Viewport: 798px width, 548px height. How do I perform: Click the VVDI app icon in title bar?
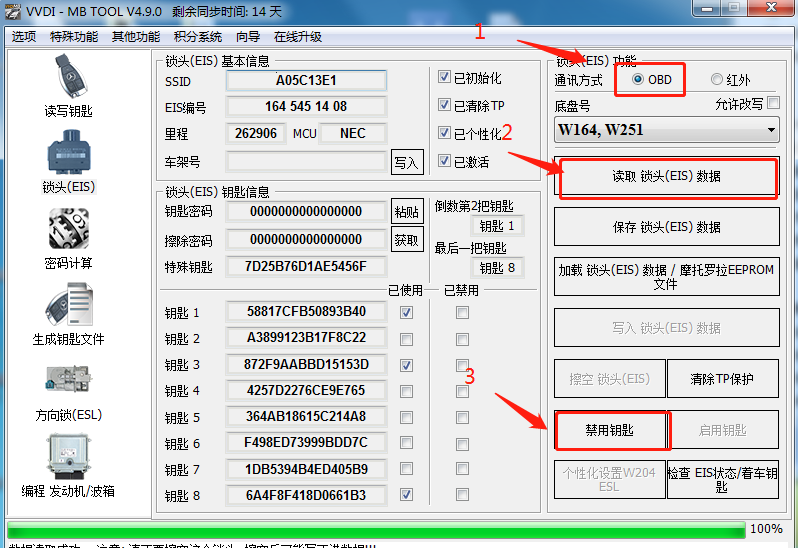pyautogui.click(x=13, y=11)
